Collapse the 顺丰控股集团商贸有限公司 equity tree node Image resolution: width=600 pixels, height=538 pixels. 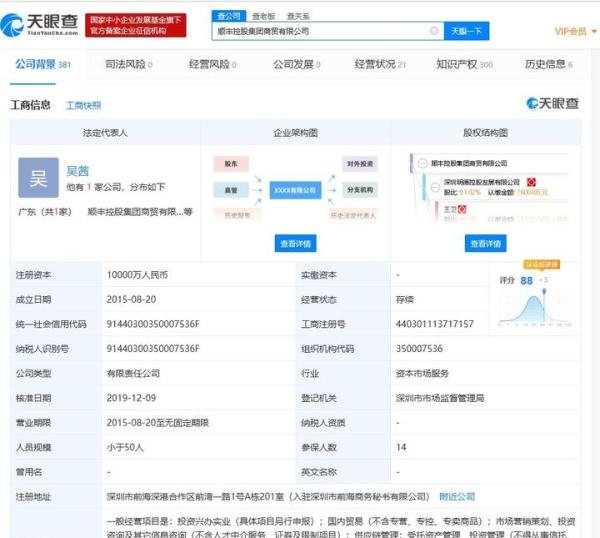tap(422, 163)
